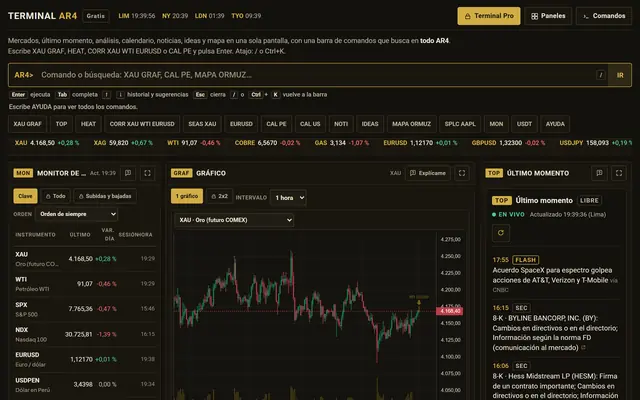Expand the Monitor panel to fullscreen

click(147, 173)
